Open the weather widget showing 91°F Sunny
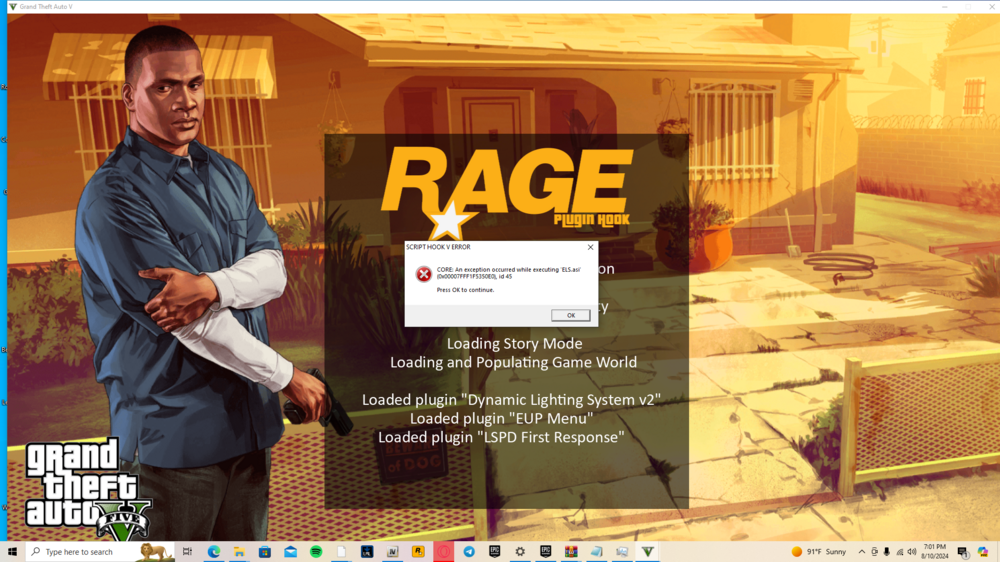This screenshot has height=562, width=1000. coord(819,552)
